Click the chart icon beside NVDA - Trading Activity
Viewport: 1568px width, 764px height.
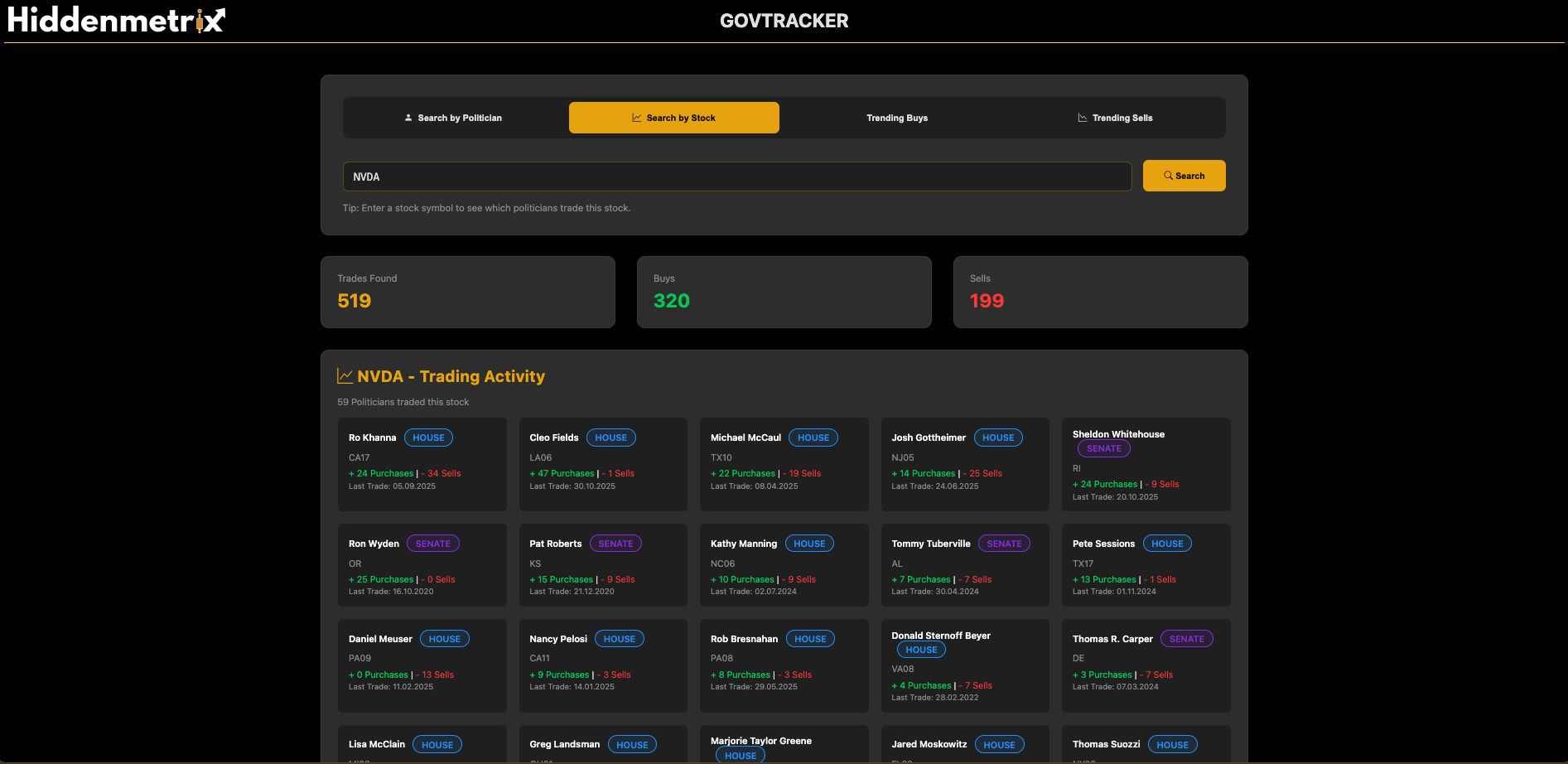tap(345, 375)
